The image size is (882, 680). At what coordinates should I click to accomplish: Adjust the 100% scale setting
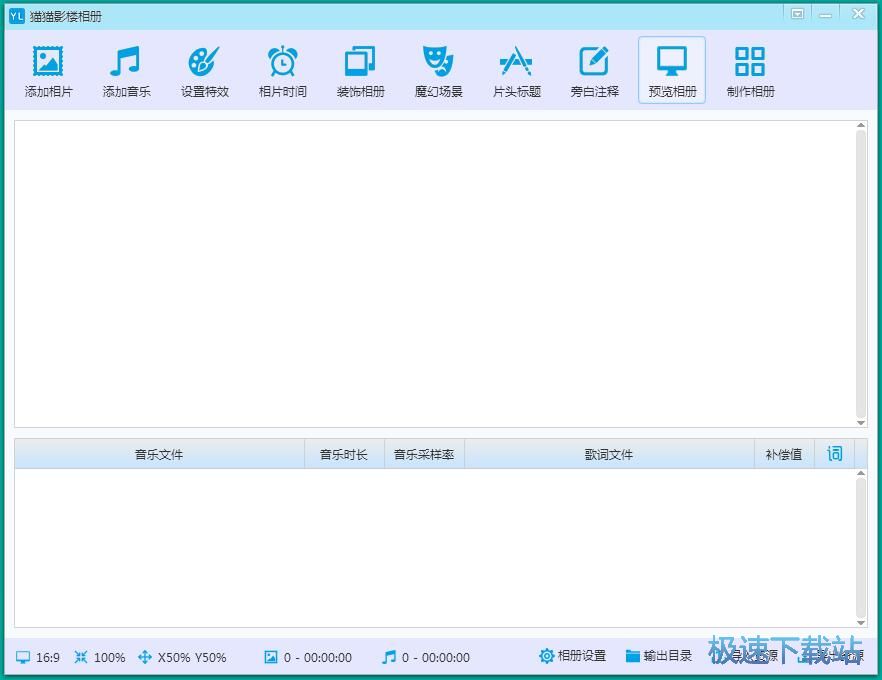[x=100, y=657]
